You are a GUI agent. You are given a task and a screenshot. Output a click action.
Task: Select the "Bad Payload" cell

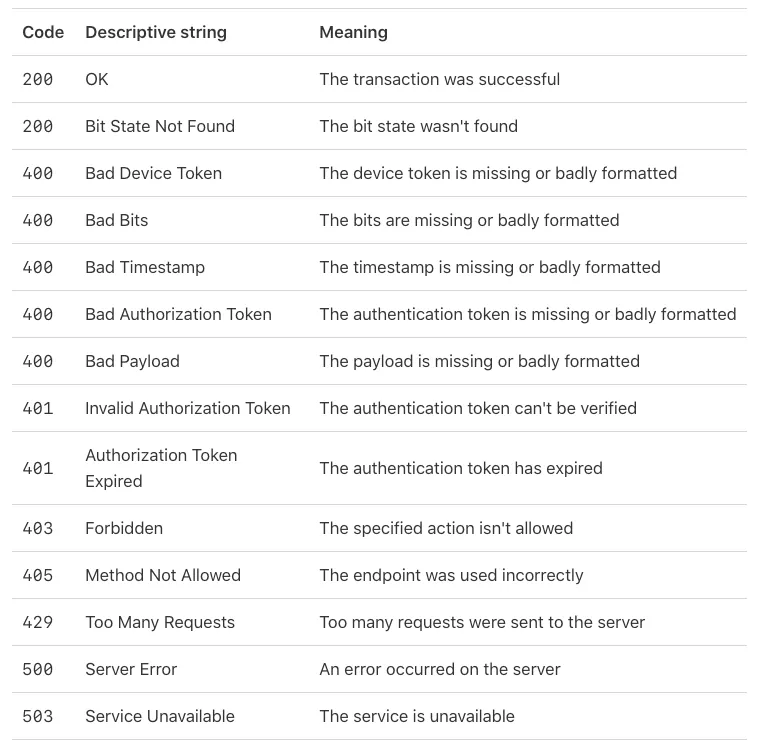(x=132, y=361)
